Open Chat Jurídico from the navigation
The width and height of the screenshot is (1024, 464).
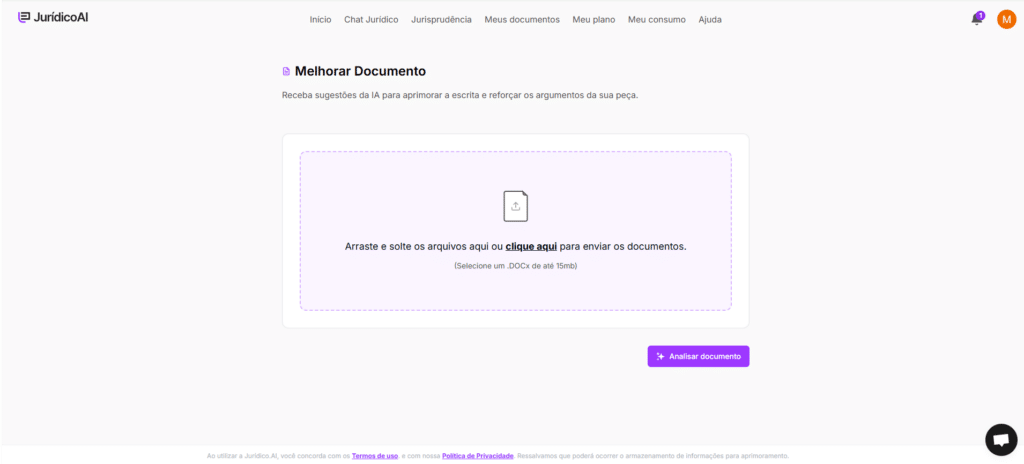click(x=371, y=19)
